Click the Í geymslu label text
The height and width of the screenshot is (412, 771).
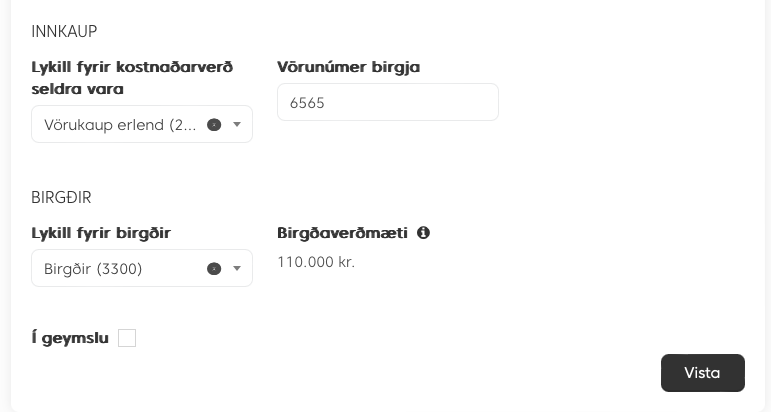coord(70,338)
